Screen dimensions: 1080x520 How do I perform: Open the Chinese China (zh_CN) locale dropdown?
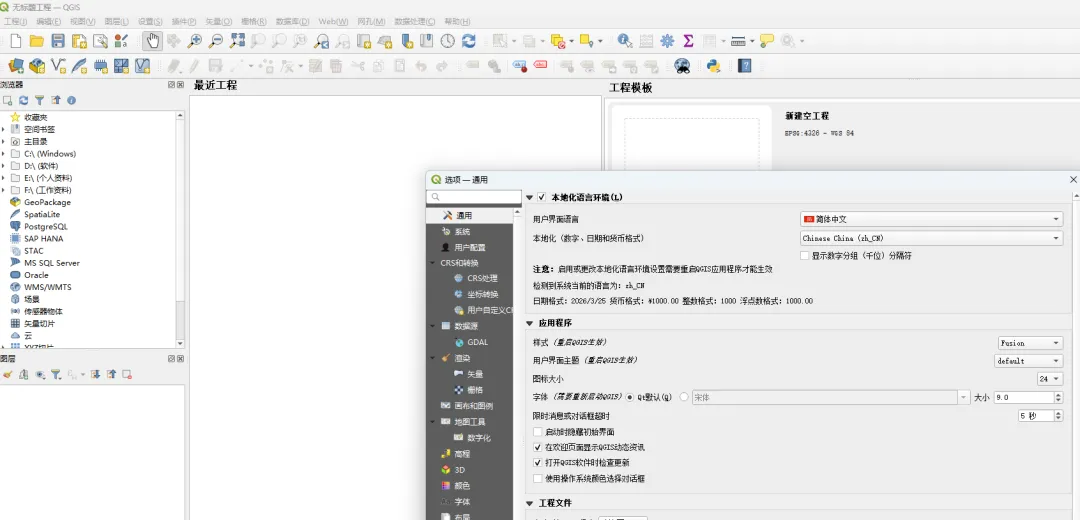click(931, 238)
